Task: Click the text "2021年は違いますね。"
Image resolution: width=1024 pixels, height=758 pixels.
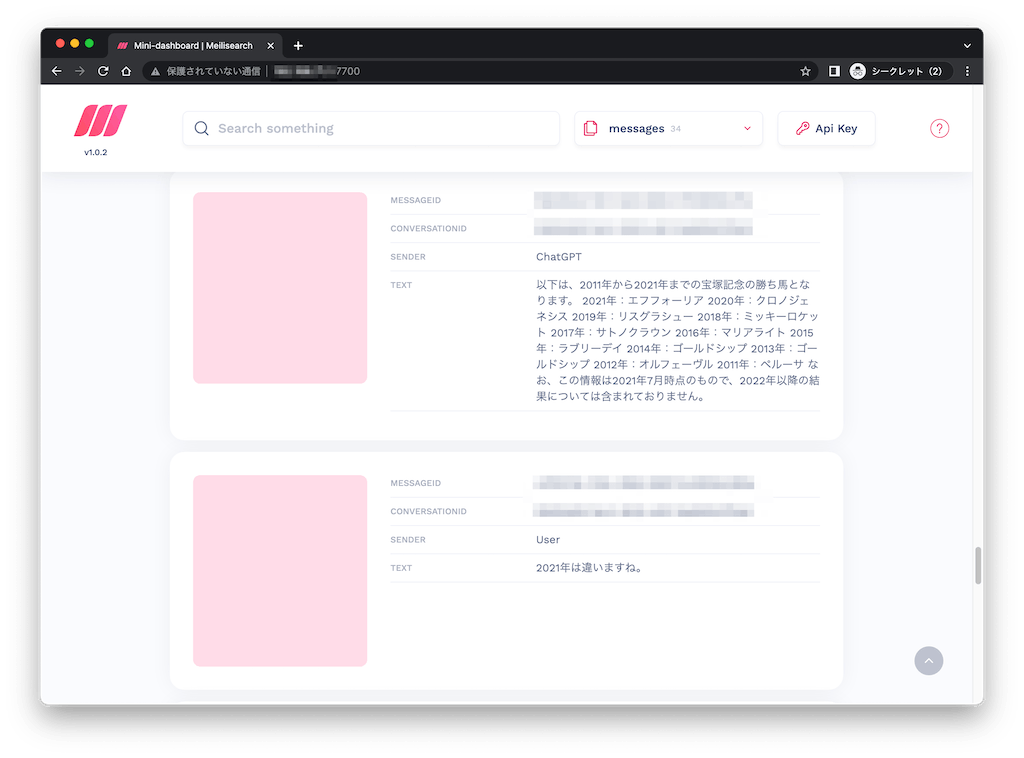Action: pos(590,568)
